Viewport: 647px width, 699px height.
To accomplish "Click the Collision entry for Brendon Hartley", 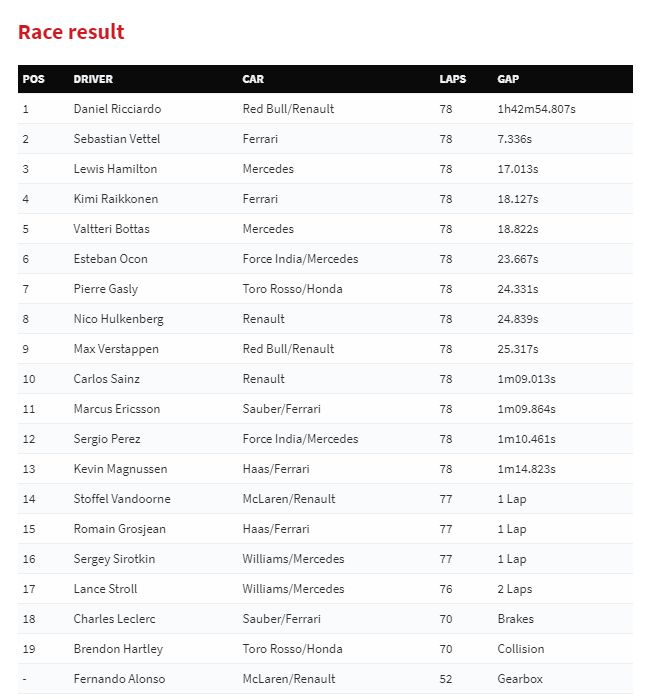I will click(x=521, y=649).
